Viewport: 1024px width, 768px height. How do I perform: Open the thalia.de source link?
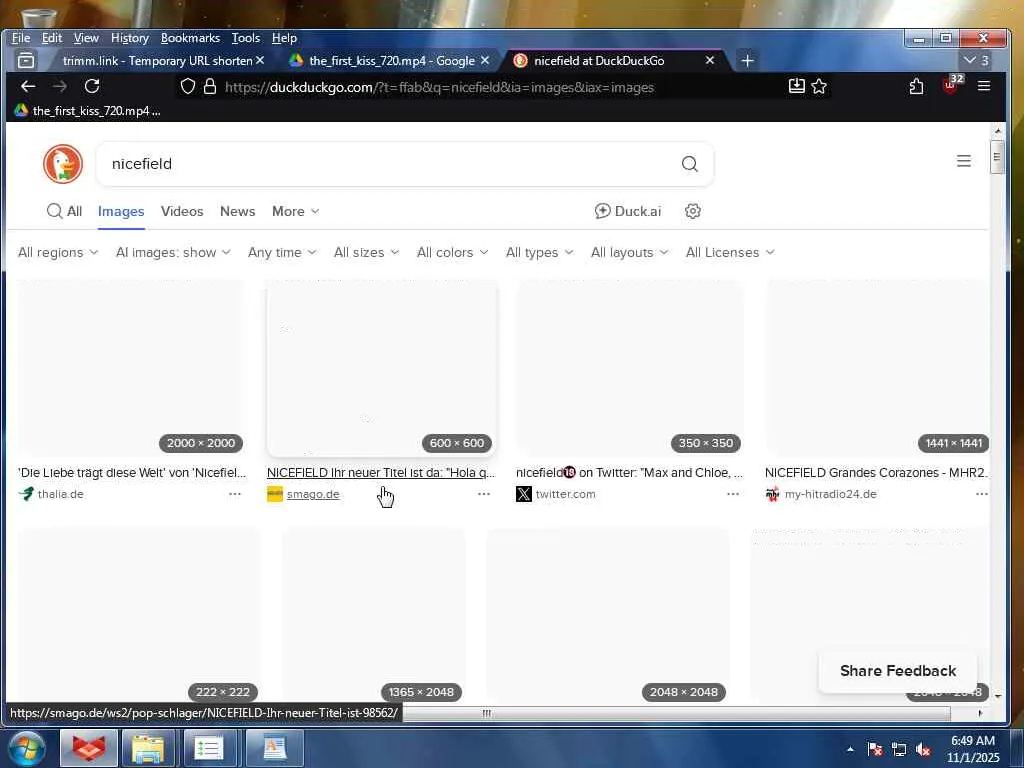pyautogui.click(x=60, y=494)
